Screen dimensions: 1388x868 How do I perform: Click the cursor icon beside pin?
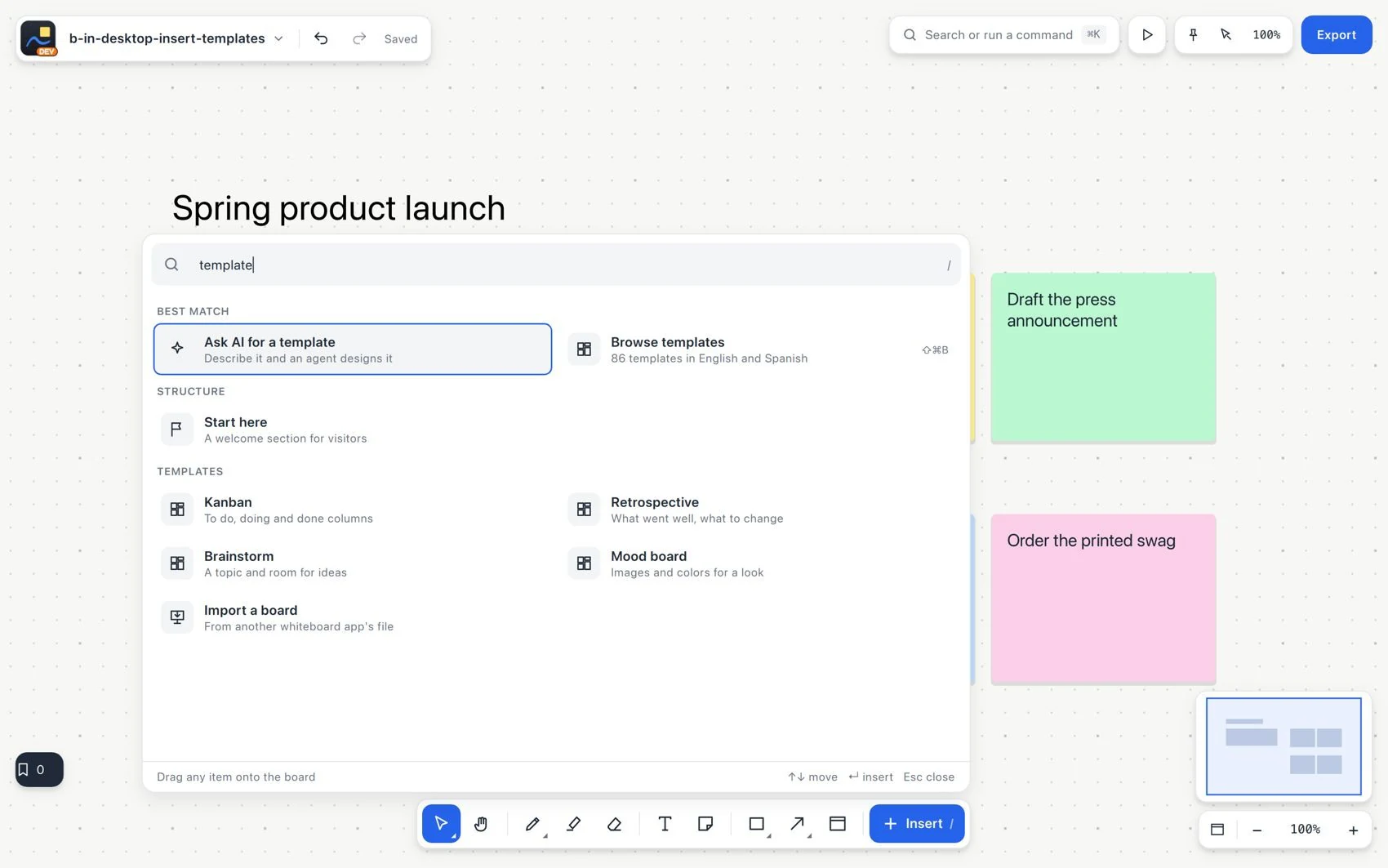click(1226, 34)
